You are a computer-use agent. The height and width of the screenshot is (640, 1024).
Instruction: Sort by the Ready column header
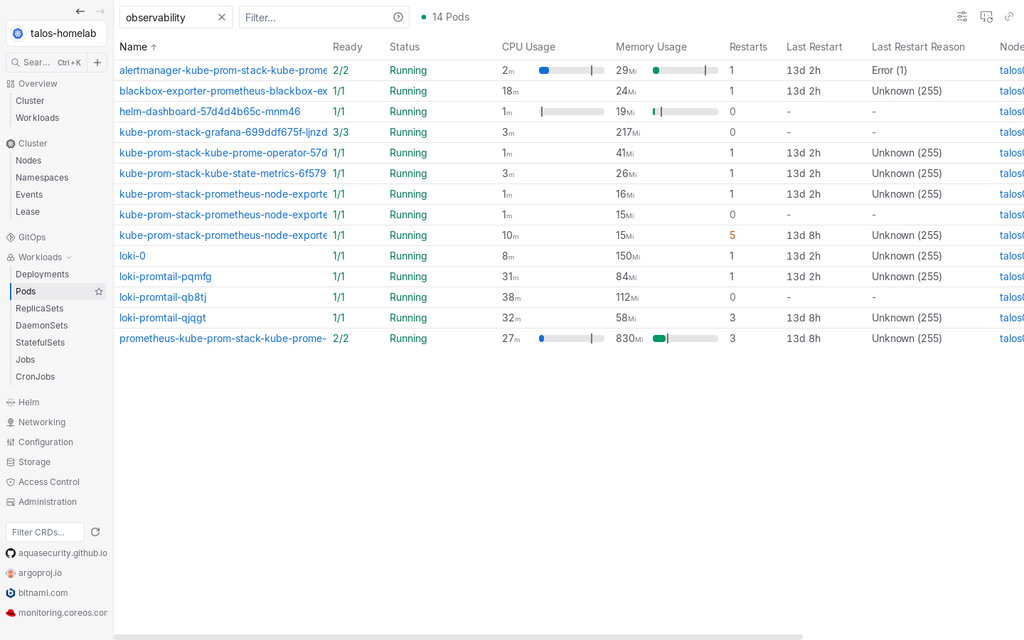click(x=347, y=47)
